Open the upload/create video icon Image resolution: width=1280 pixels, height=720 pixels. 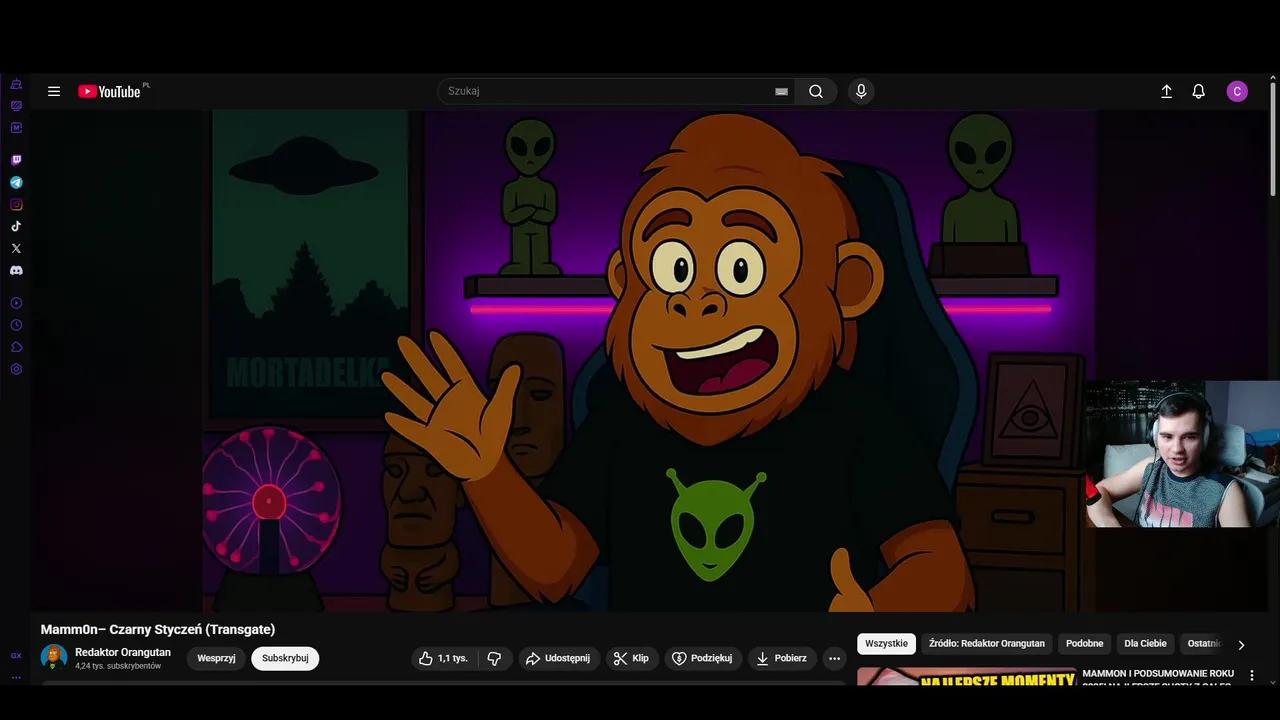point(1166,91)
